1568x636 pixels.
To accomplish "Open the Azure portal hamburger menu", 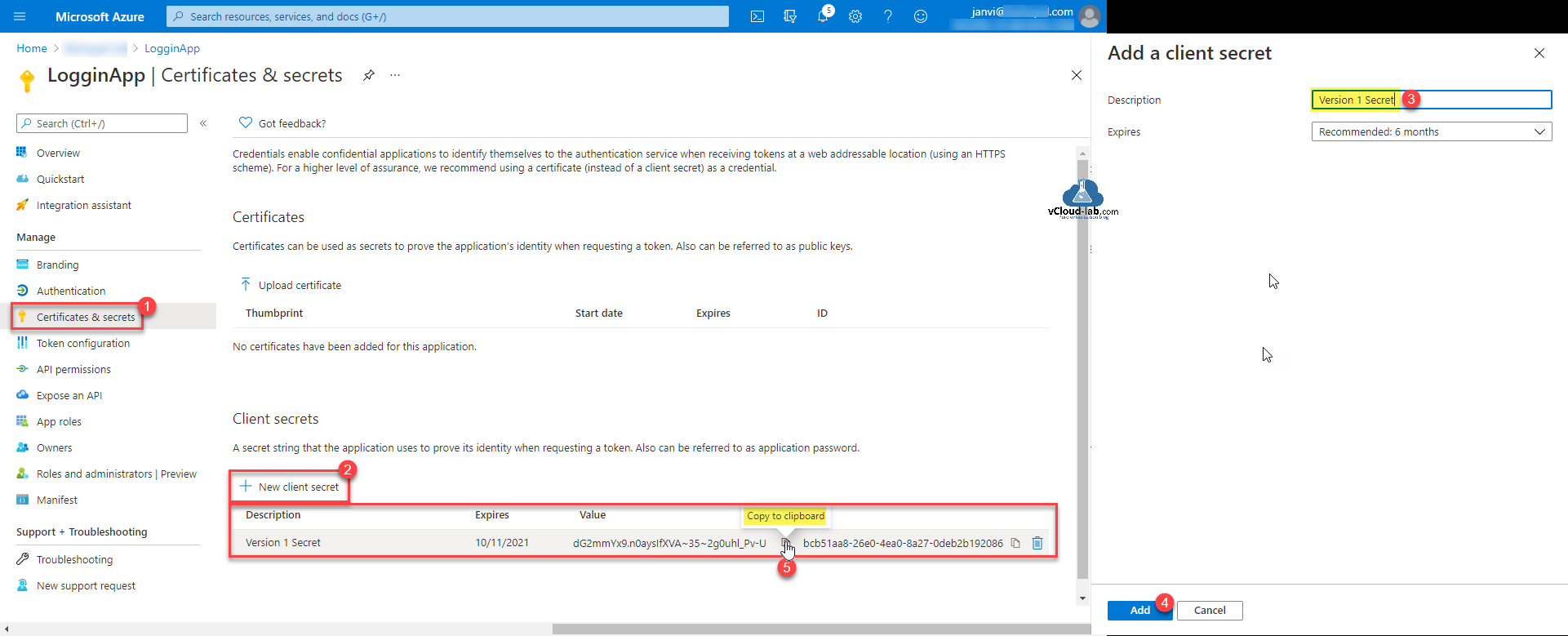I will tap(20, 16).
